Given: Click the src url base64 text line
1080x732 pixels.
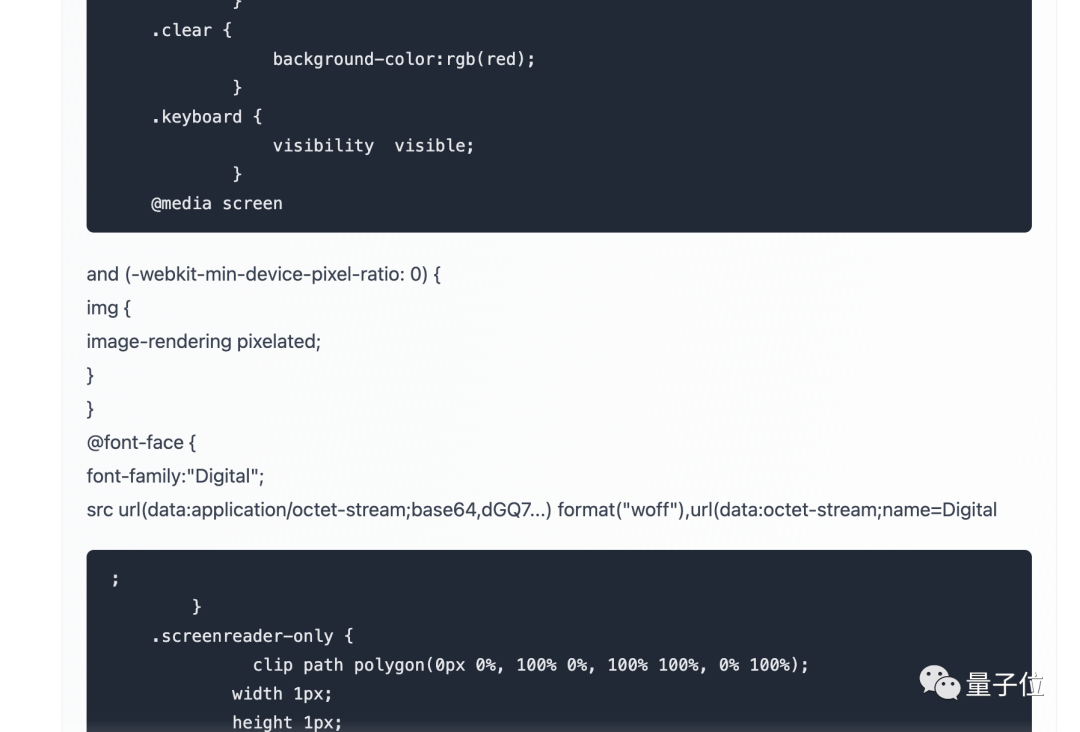Looking at the screenshot, I should point(318,510).
